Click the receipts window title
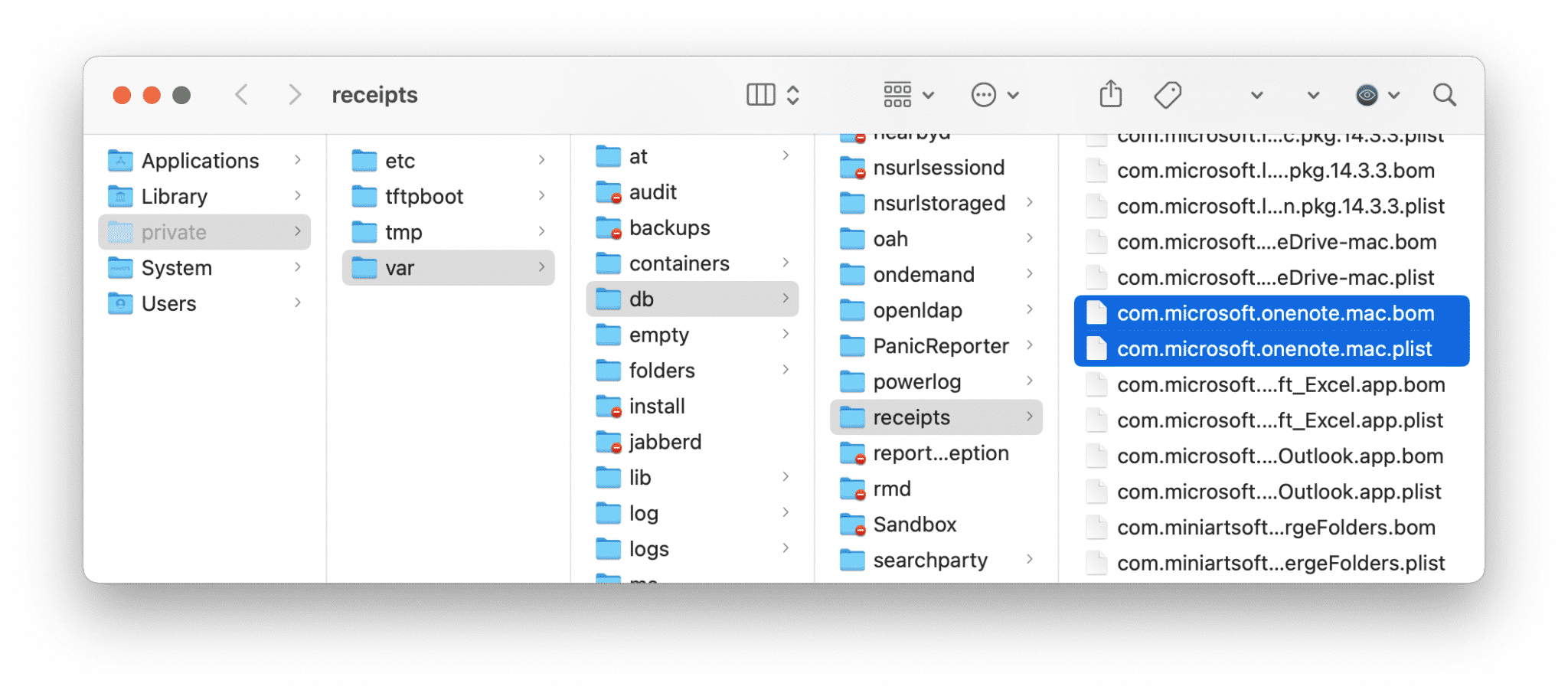The height and width of the screenshot is (693, 1568). click(x=374, y=95)
